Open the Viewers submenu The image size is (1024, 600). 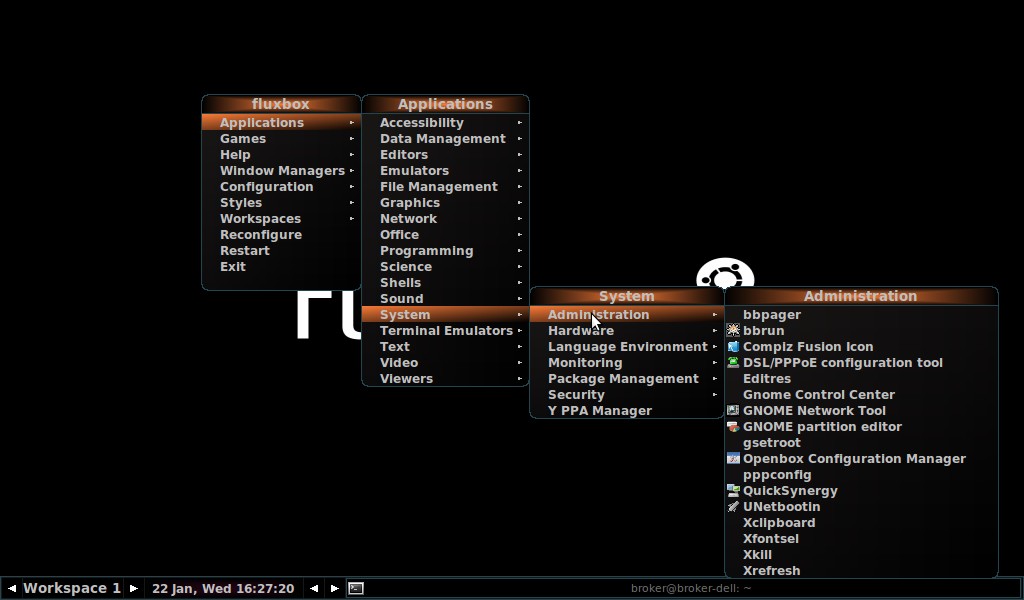coord(445,379)
